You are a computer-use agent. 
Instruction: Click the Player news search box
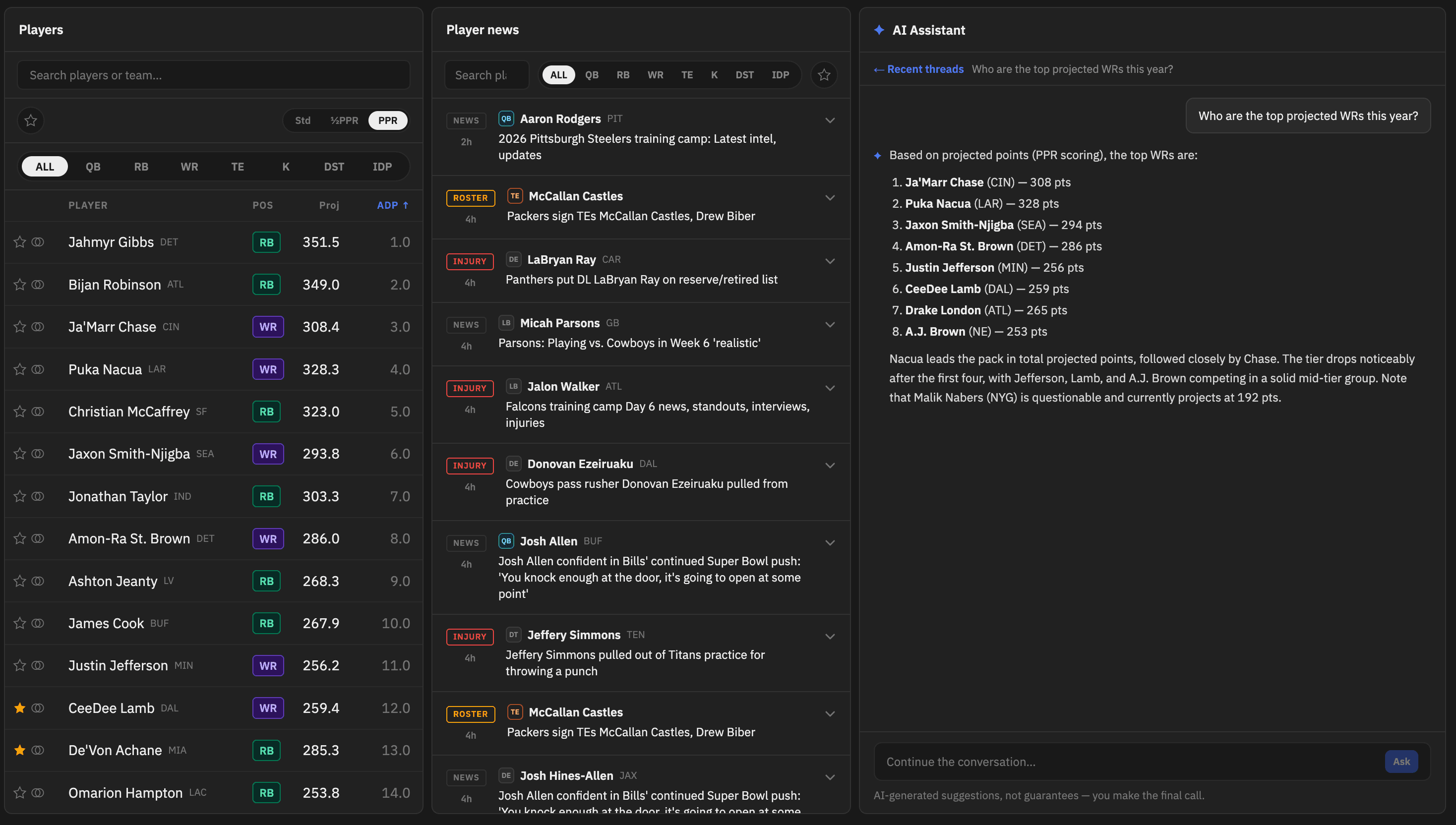click(487, 75)
